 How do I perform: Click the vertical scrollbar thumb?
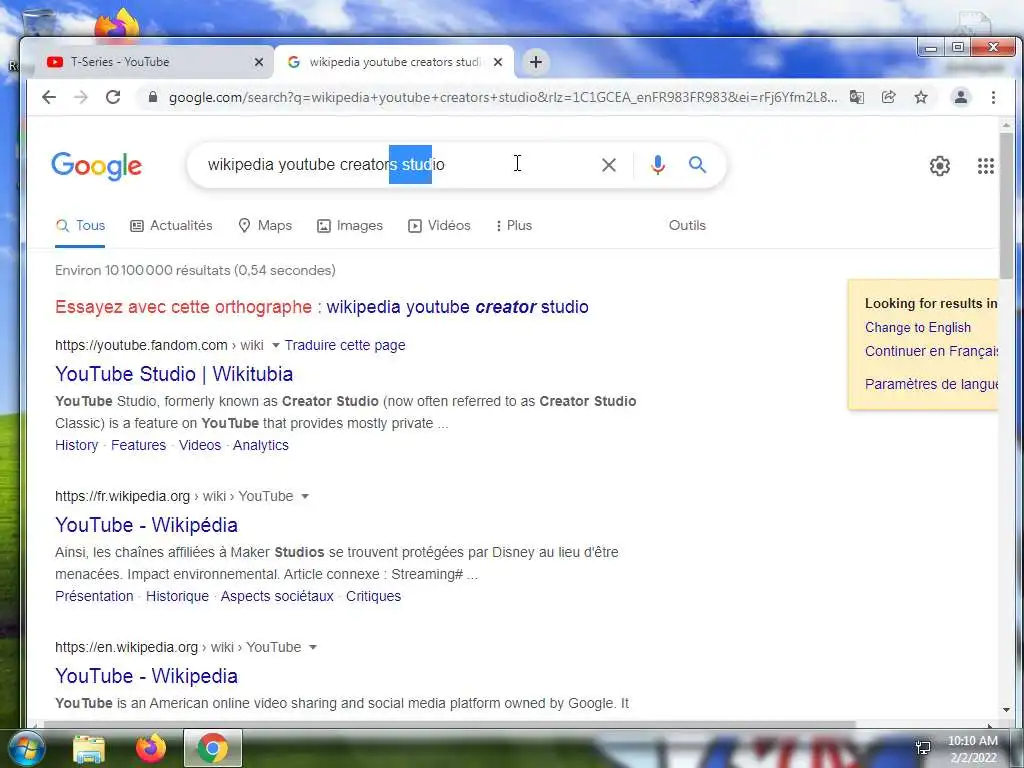click(x=1006, y=206)
